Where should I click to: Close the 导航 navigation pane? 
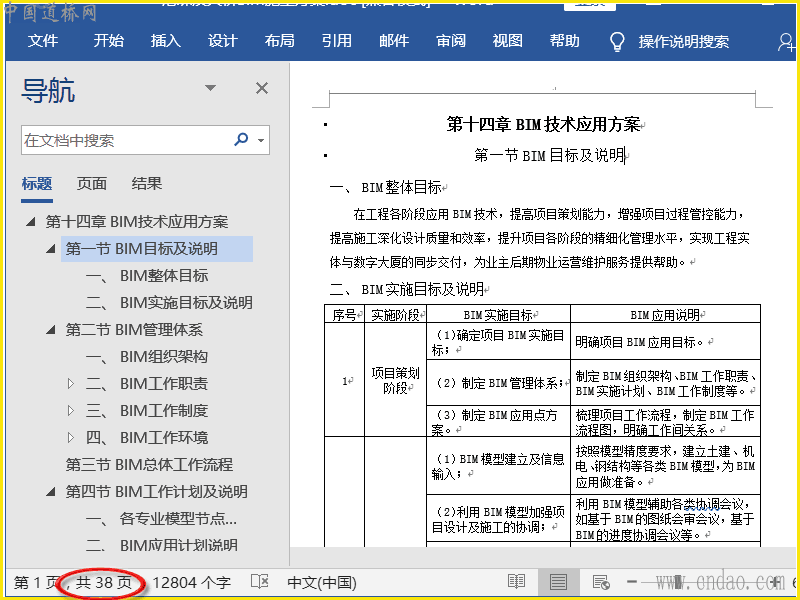coord(262,89)
